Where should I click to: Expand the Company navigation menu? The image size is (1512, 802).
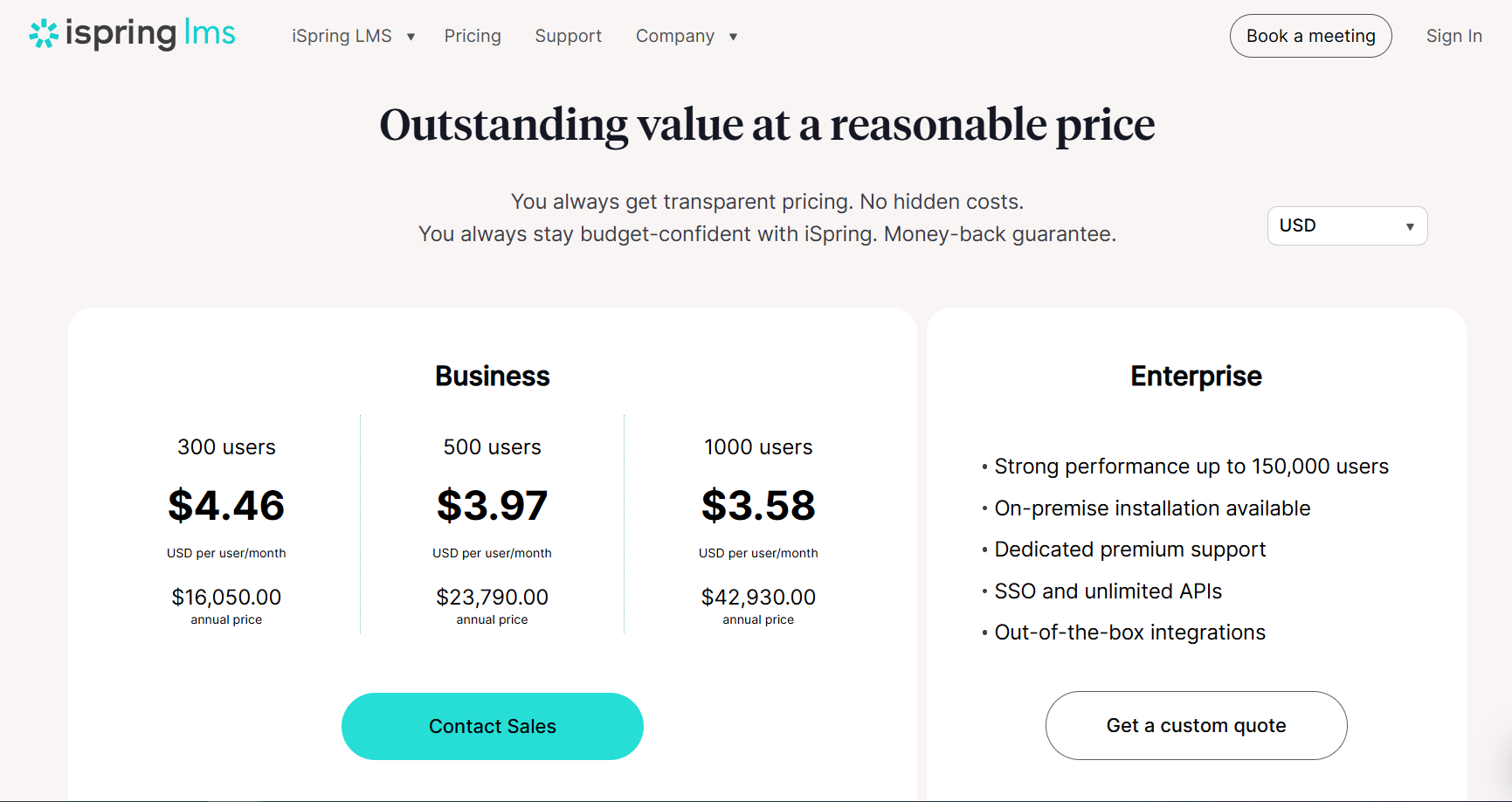[675, 36]
